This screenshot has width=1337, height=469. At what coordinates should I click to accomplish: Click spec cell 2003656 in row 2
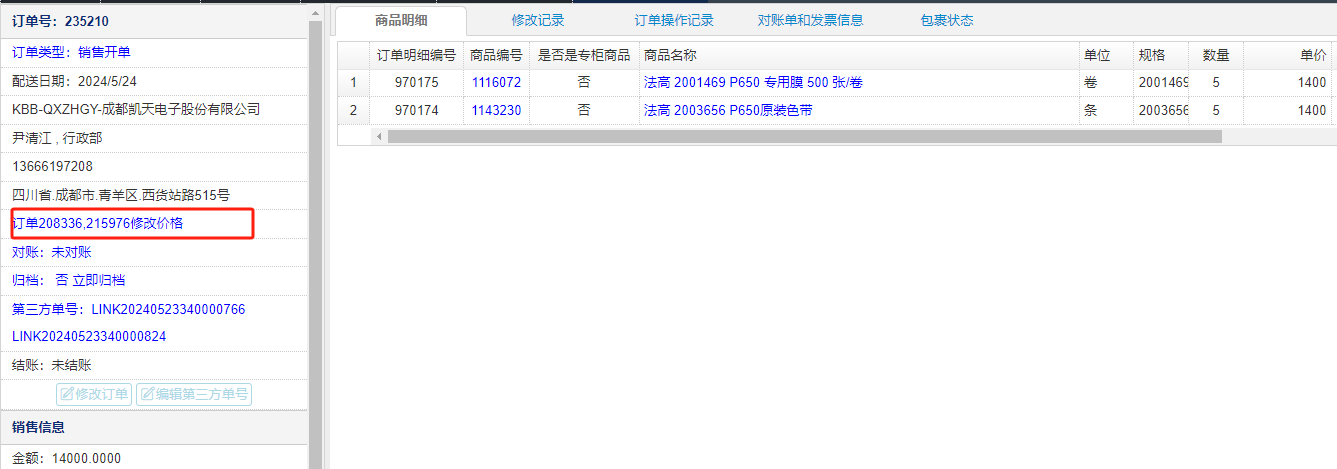coord(1160,111)
